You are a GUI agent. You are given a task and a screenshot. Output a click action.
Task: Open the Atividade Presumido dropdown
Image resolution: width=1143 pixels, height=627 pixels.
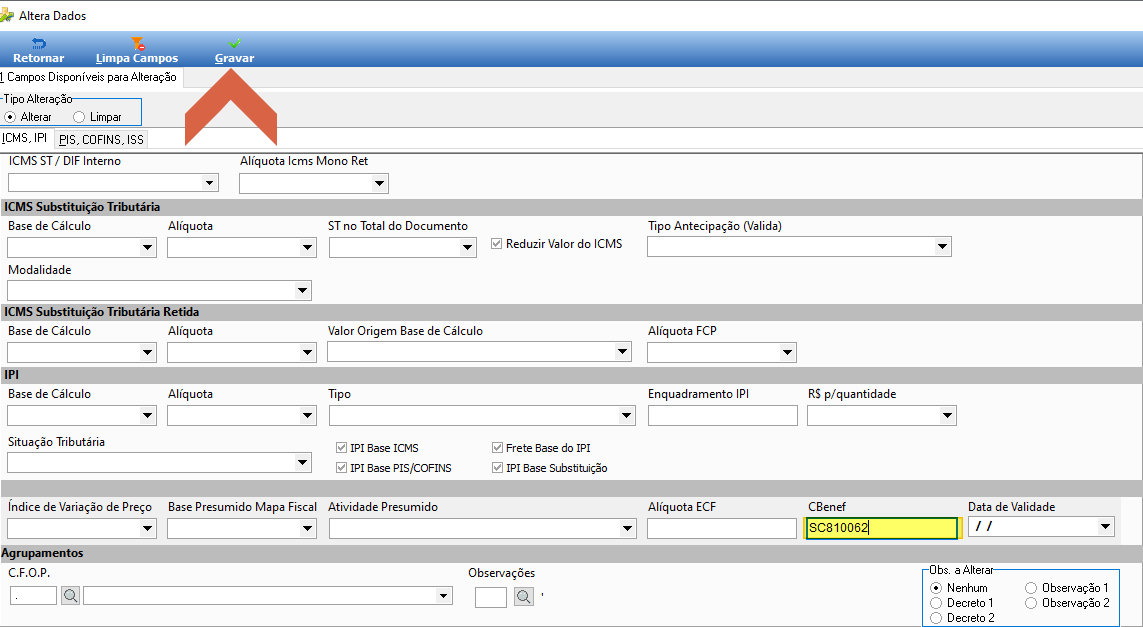(x=628, y=528)
